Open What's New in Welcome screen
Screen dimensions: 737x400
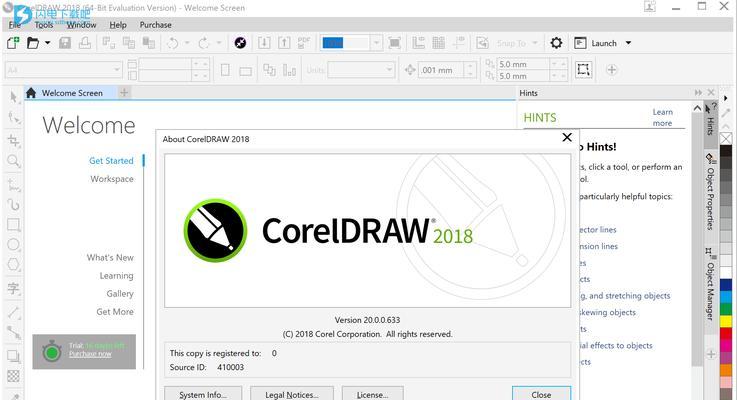(110, 258)
